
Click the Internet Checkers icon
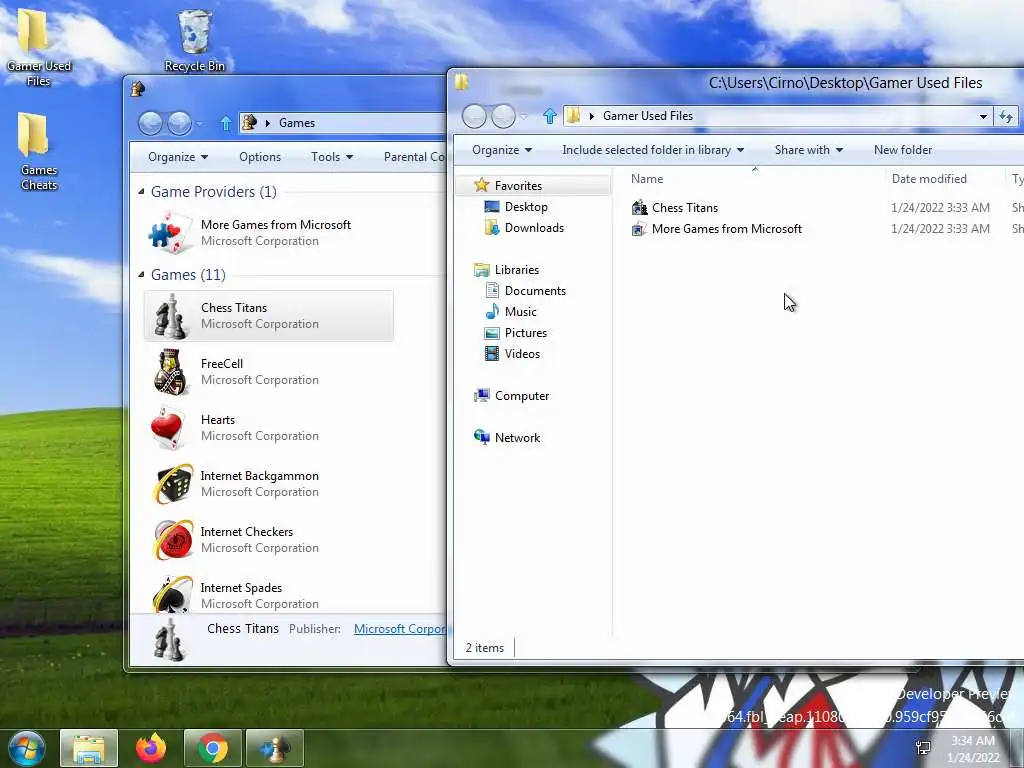click(173, 540)
